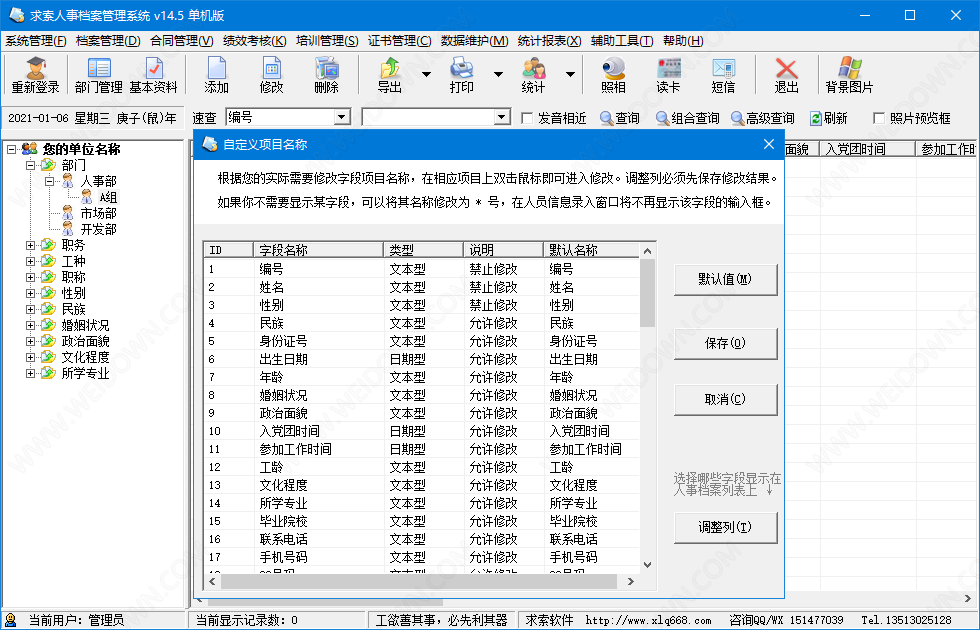Image resolution: width=980 pixels, height=630 pixels.
Task: Enable the 发音相近 checkbox
Action: click(527, 118)
